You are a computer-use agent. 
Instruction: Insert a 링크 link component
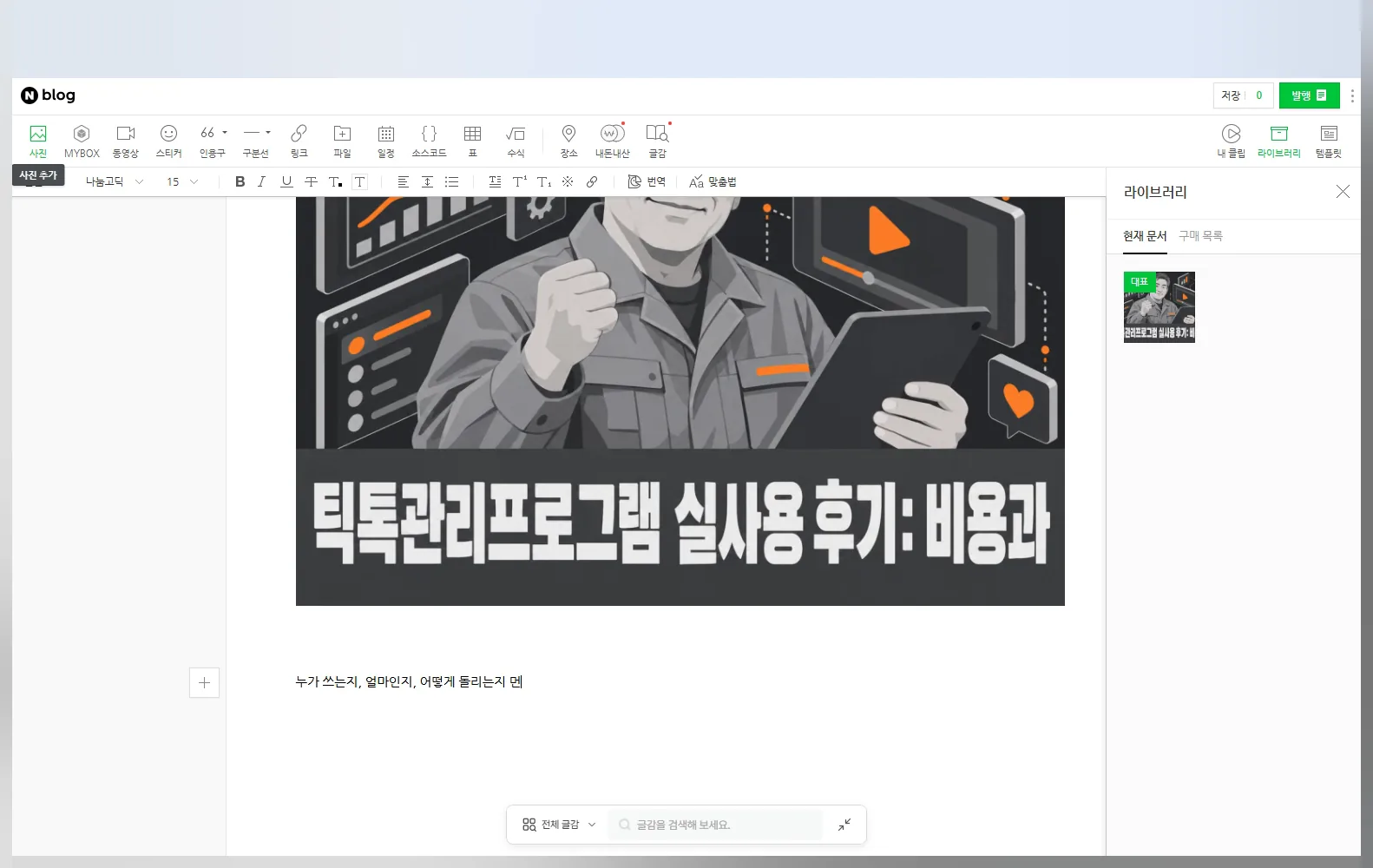(299, 141)
